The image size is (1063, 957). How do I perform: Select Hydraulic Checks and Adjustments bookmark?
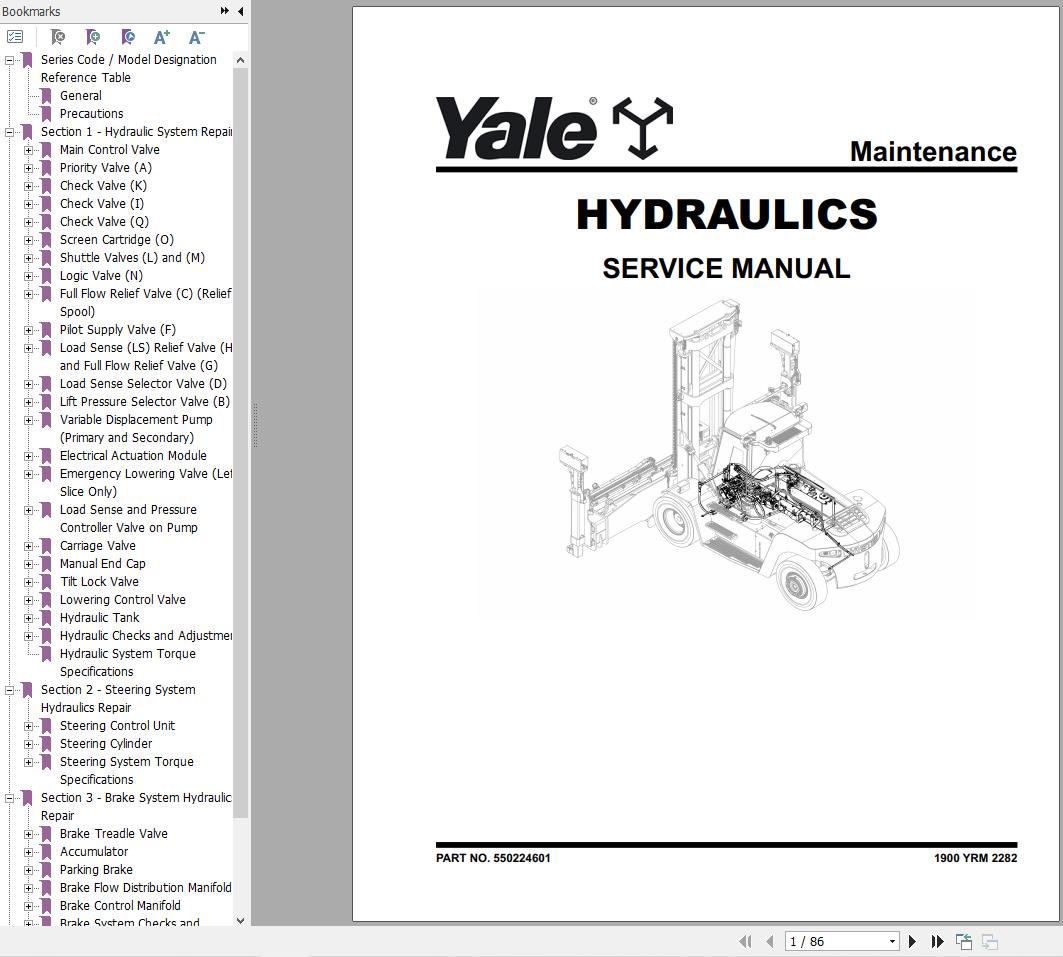point(146,636)
